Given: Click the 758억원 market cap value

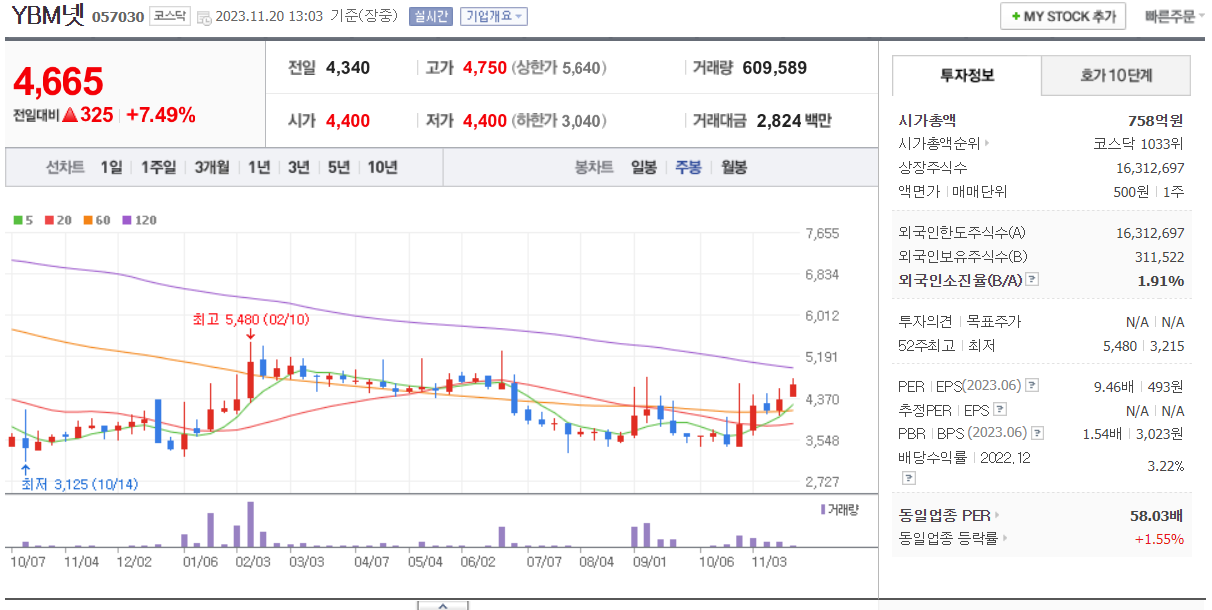Looking at the screenshot, I should click(1155, 120).
